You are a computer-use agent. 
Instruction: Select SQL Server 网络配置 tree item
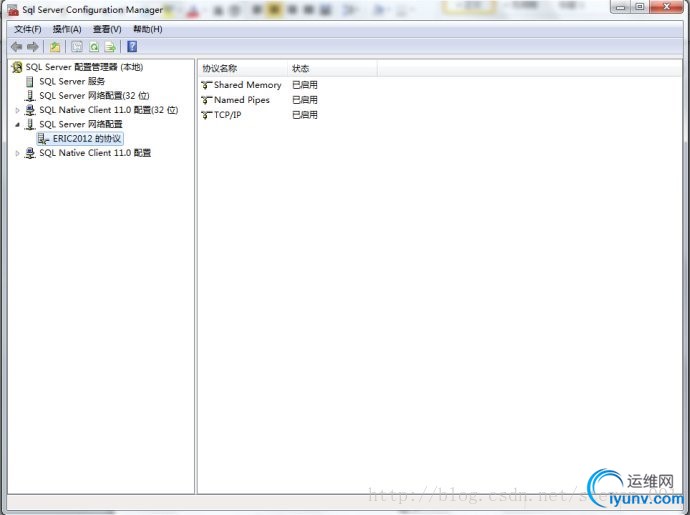click(x=81, y=124)
